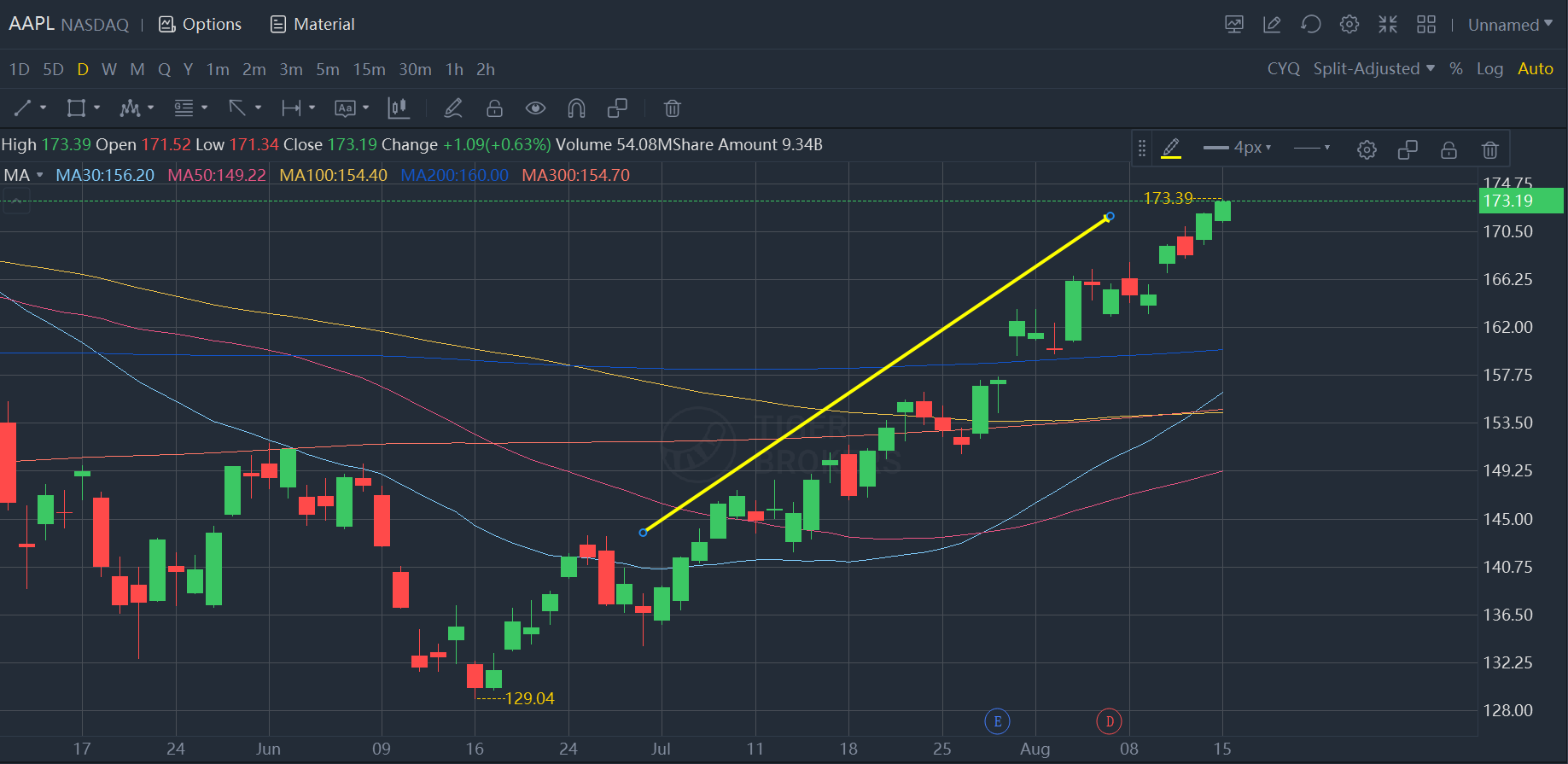Select the Y yearly timeframe

[188, 69]
